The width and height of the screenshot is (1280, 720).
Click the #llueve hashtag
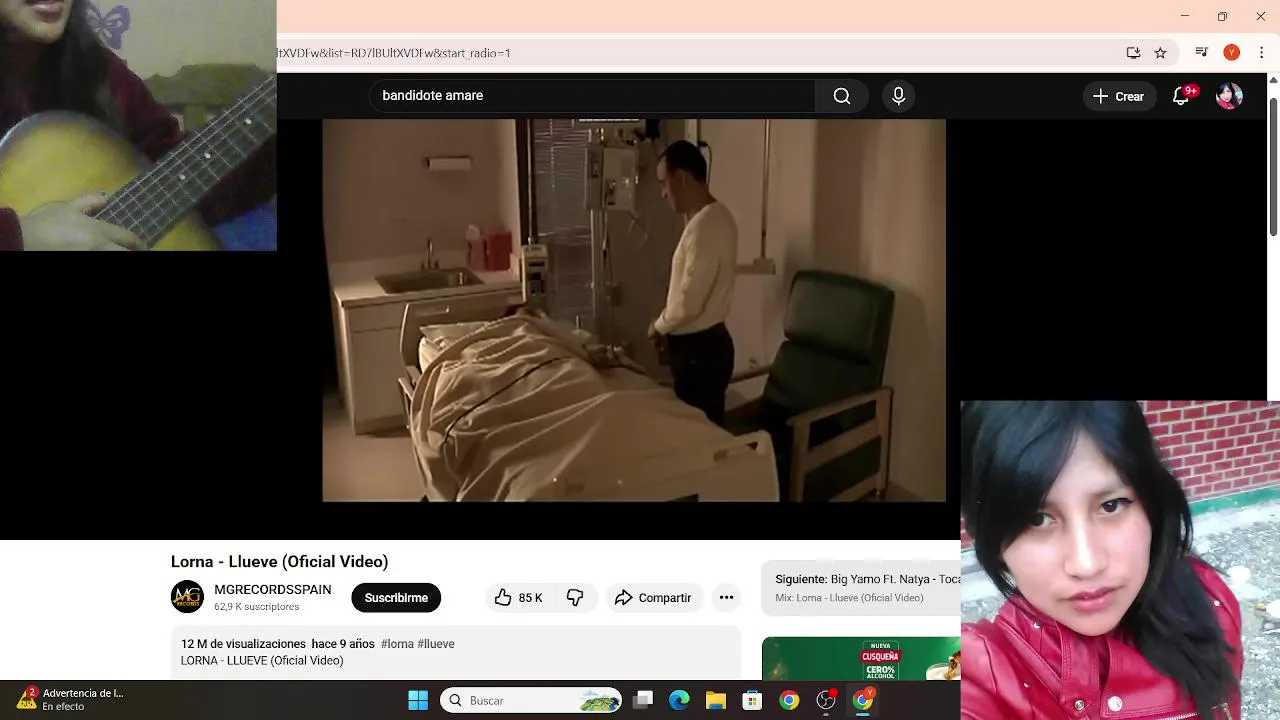tap(436, 644)
